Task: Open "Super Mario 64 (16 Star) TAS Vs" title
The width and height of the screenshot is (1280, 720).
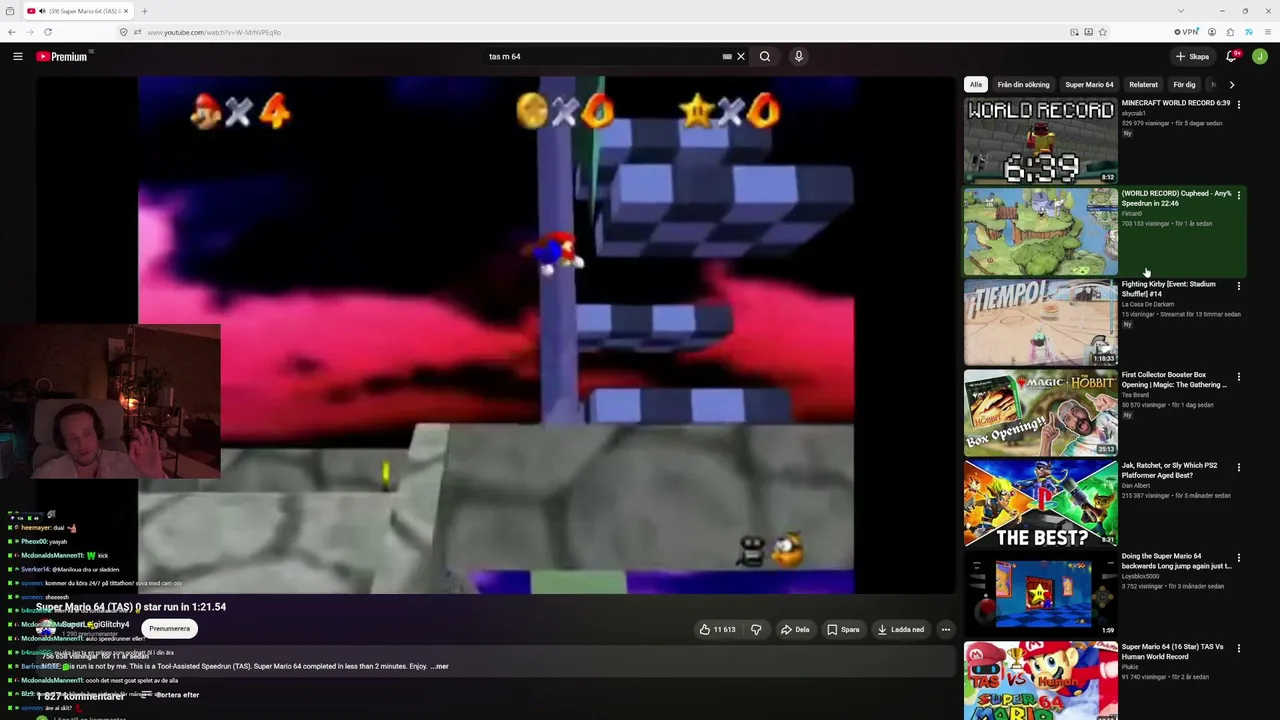Action: click(1173, 652)
